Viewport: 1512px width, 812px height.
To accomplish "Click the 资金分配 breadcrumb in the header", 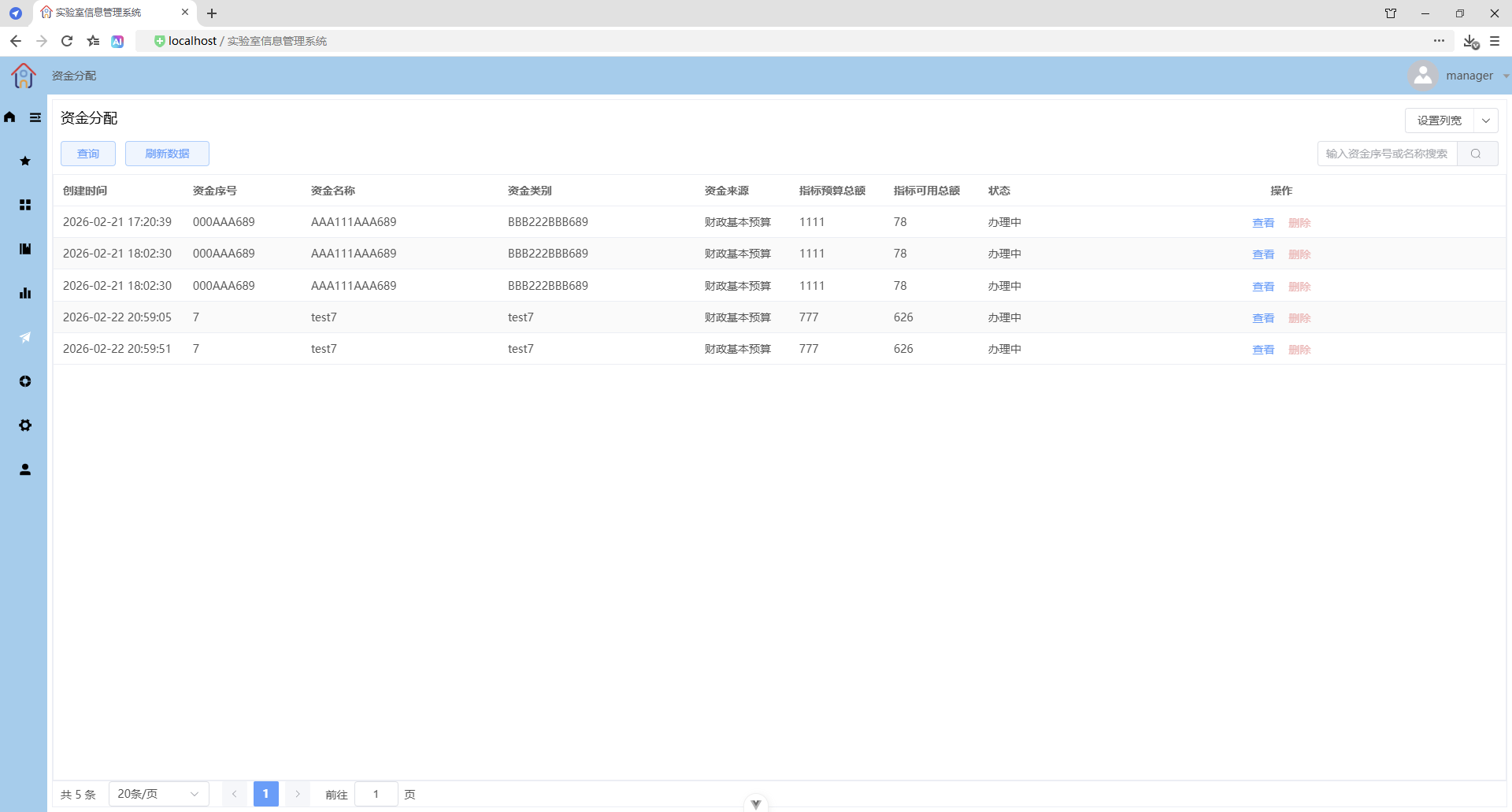I will [x=74, y=76].
